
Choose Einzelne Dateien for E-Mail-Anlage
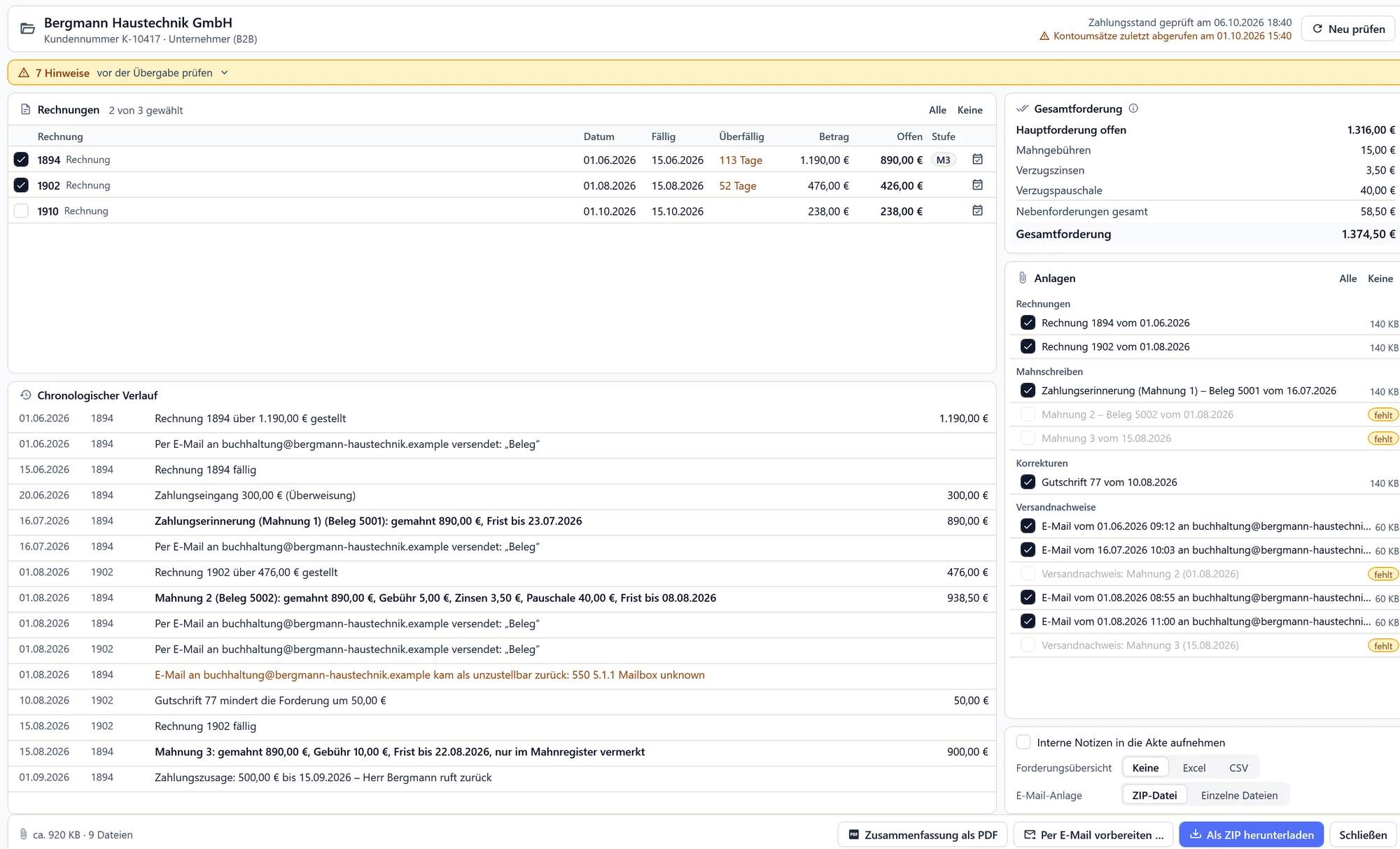[1239, 795]
